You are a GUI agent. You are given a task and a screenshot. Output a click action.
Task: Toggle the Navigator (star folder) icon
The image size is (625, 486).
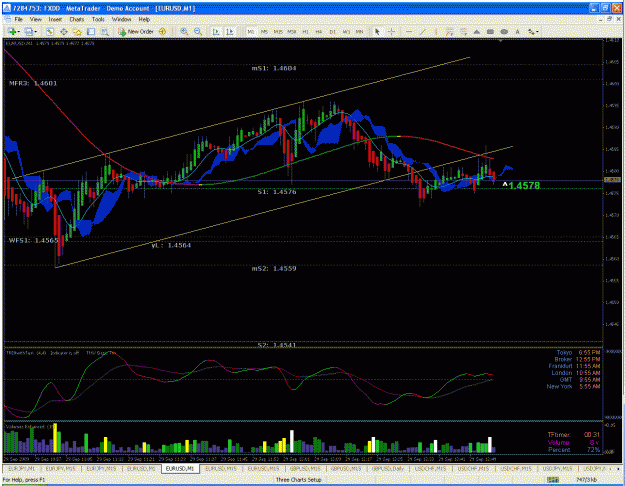[77, 31]
